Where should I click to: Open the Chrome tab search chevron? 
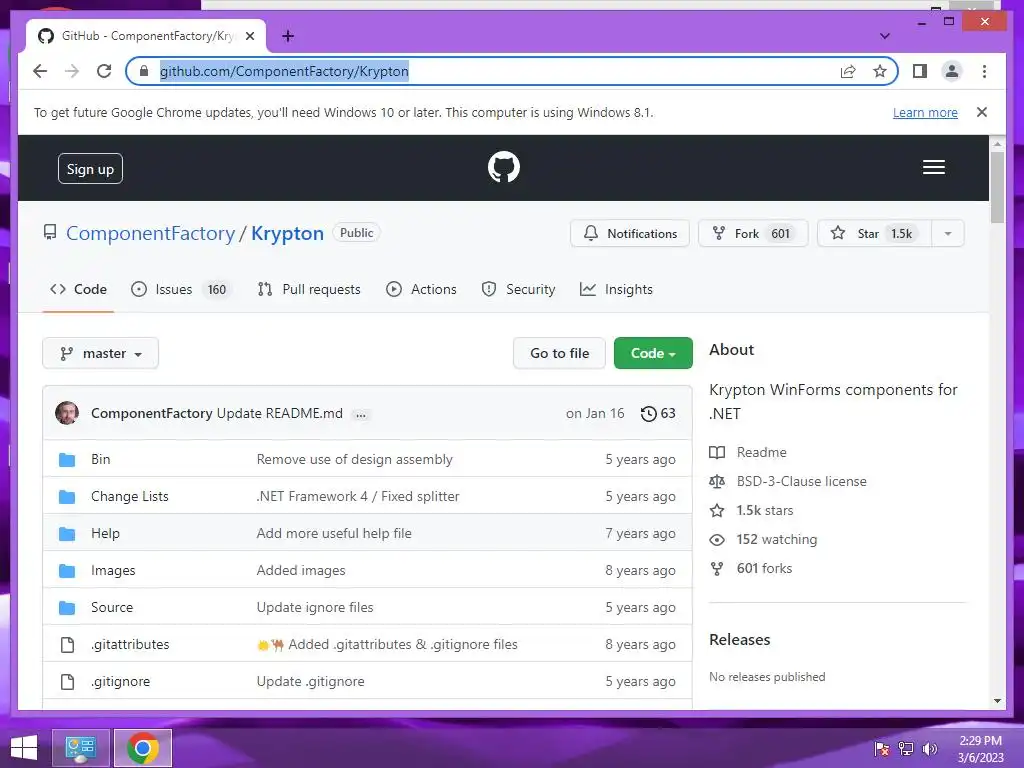pos(885,36)
